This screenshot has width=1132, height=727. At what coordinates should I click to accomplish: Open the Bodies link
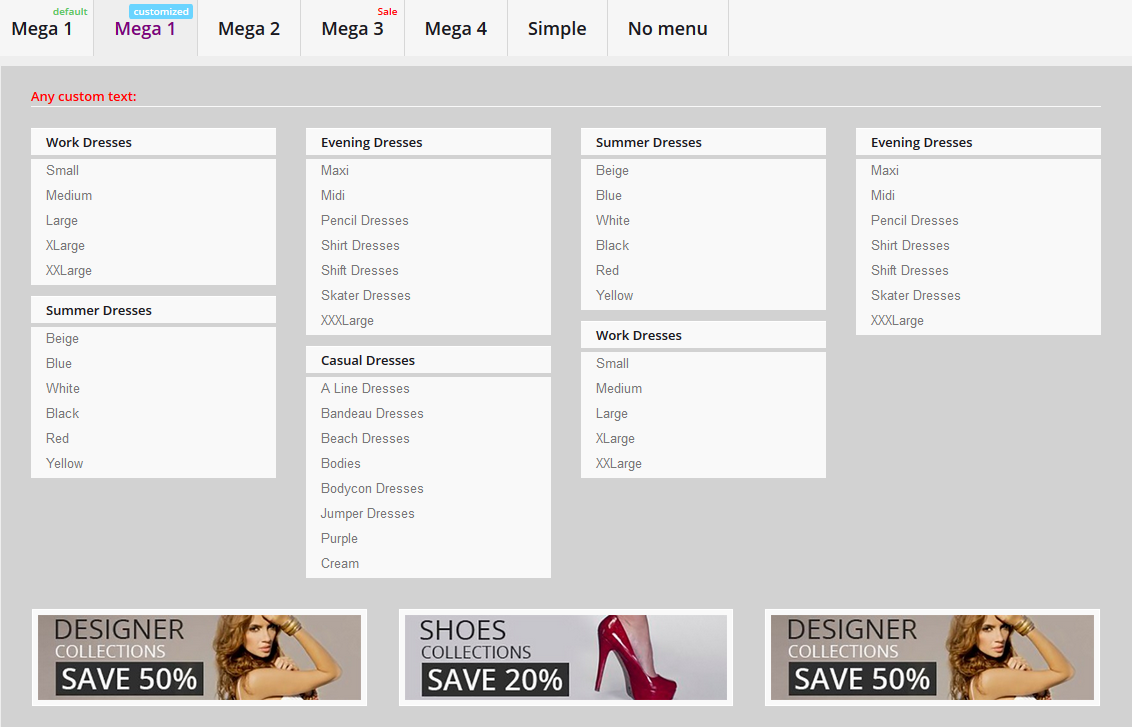(341, 463)
